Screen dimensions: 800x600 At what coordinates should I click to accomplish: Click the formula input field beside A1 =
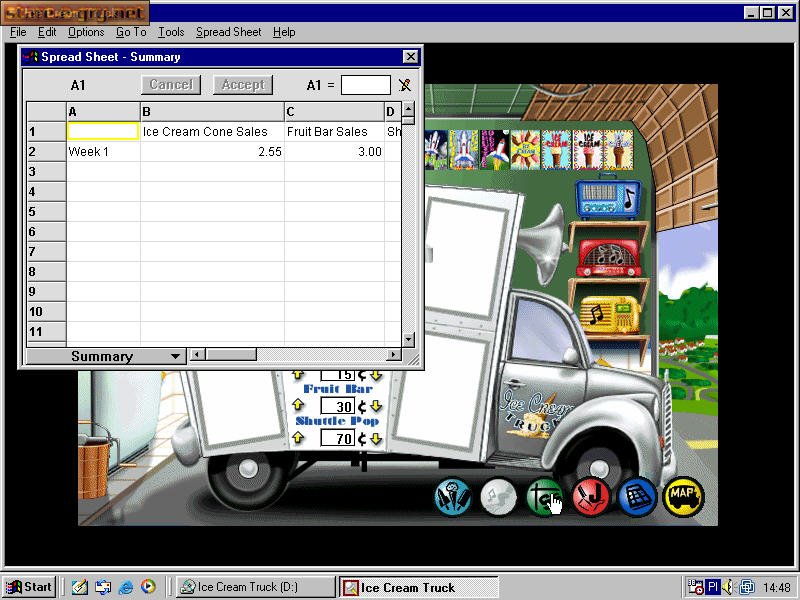click(x=365, y=86)
